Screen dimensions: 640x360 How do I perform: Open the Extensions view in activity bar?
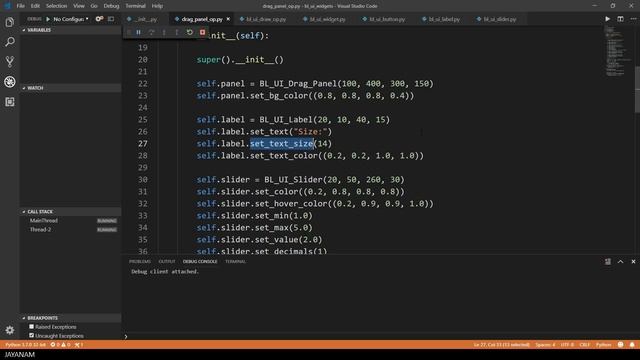point(10,102)
